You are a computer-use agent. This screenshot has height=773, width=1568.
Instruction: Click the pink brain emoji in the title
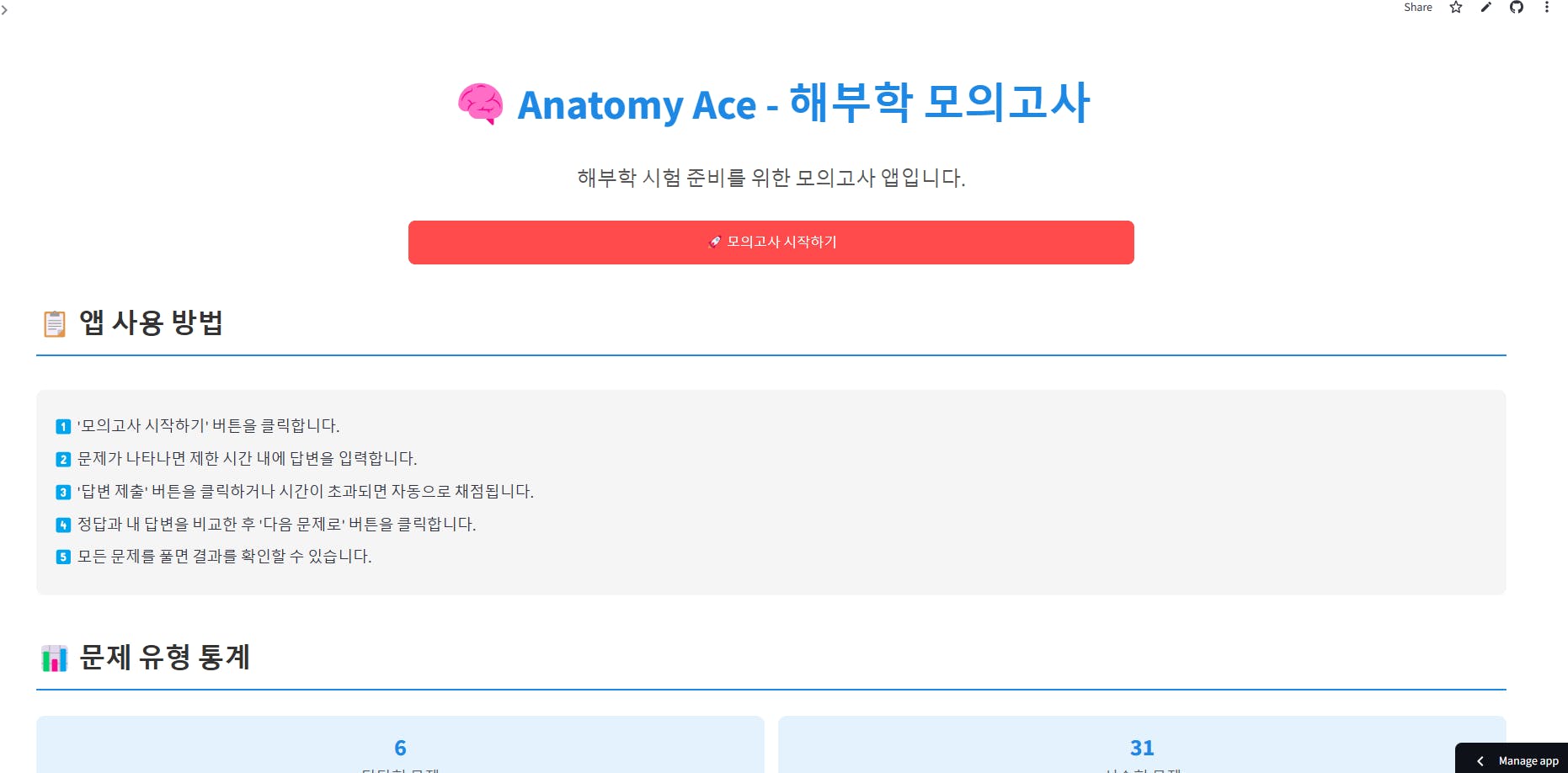(481, 104)
